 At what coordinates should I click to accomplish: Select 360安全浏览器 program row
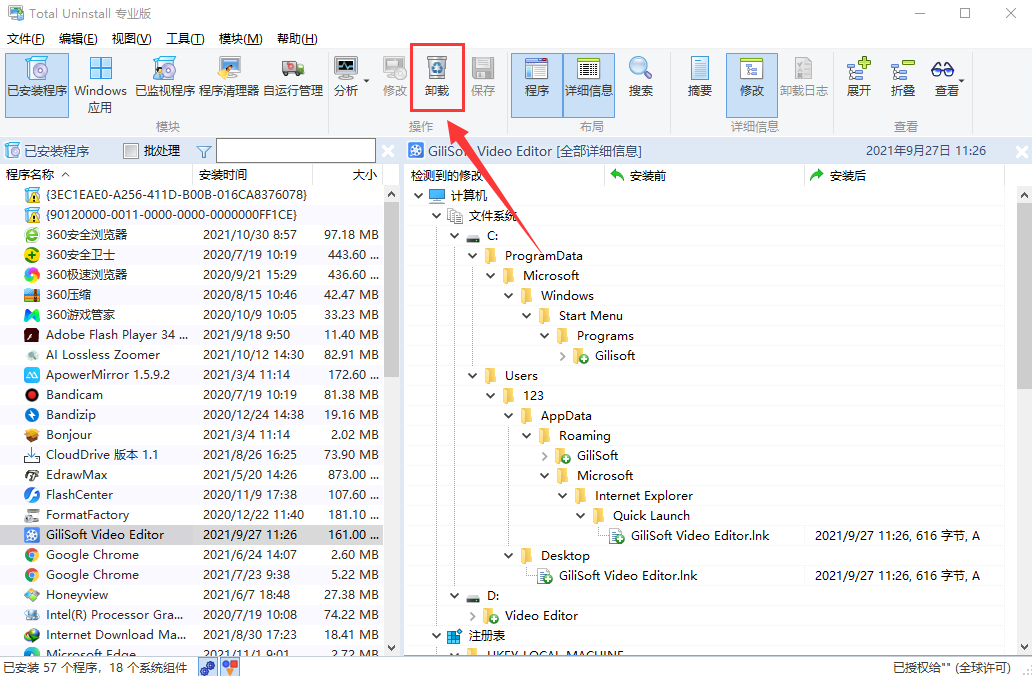point(192,234)
